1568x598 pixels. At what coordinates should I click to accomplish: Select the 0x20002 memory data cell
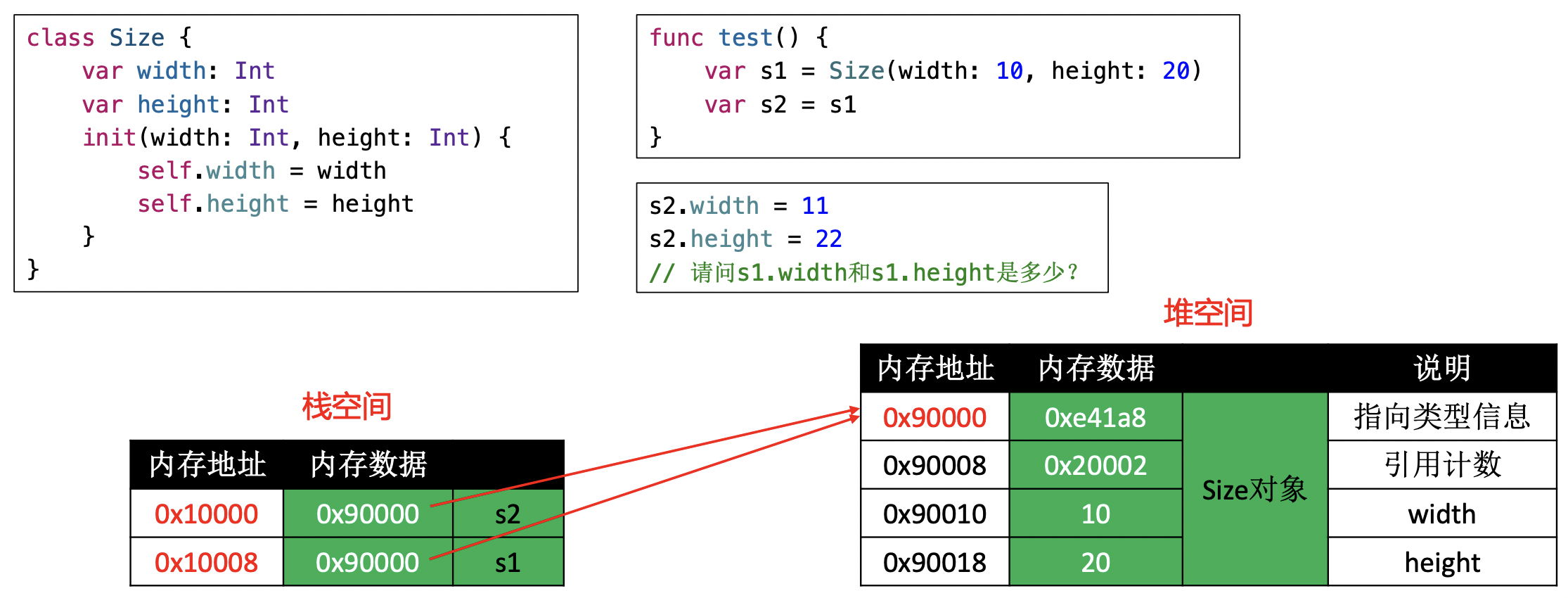(x=1095, y=465)
